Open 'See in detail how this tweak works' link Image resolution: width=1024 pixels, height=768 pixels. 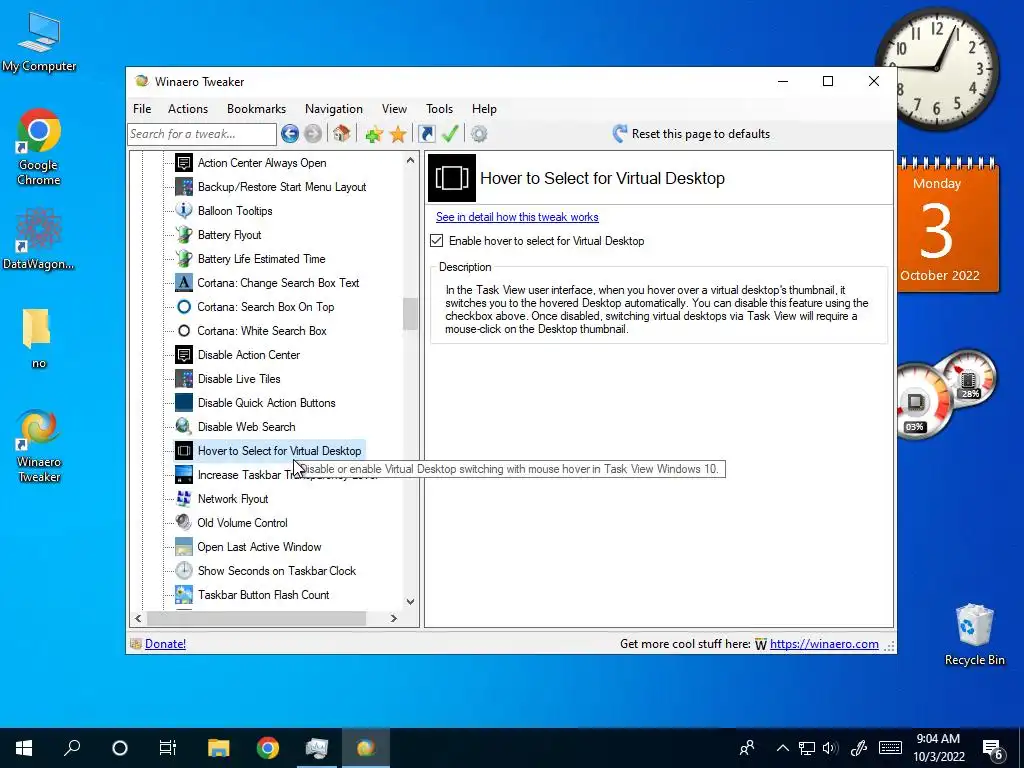pyautogui.click(x=517, y=217)
